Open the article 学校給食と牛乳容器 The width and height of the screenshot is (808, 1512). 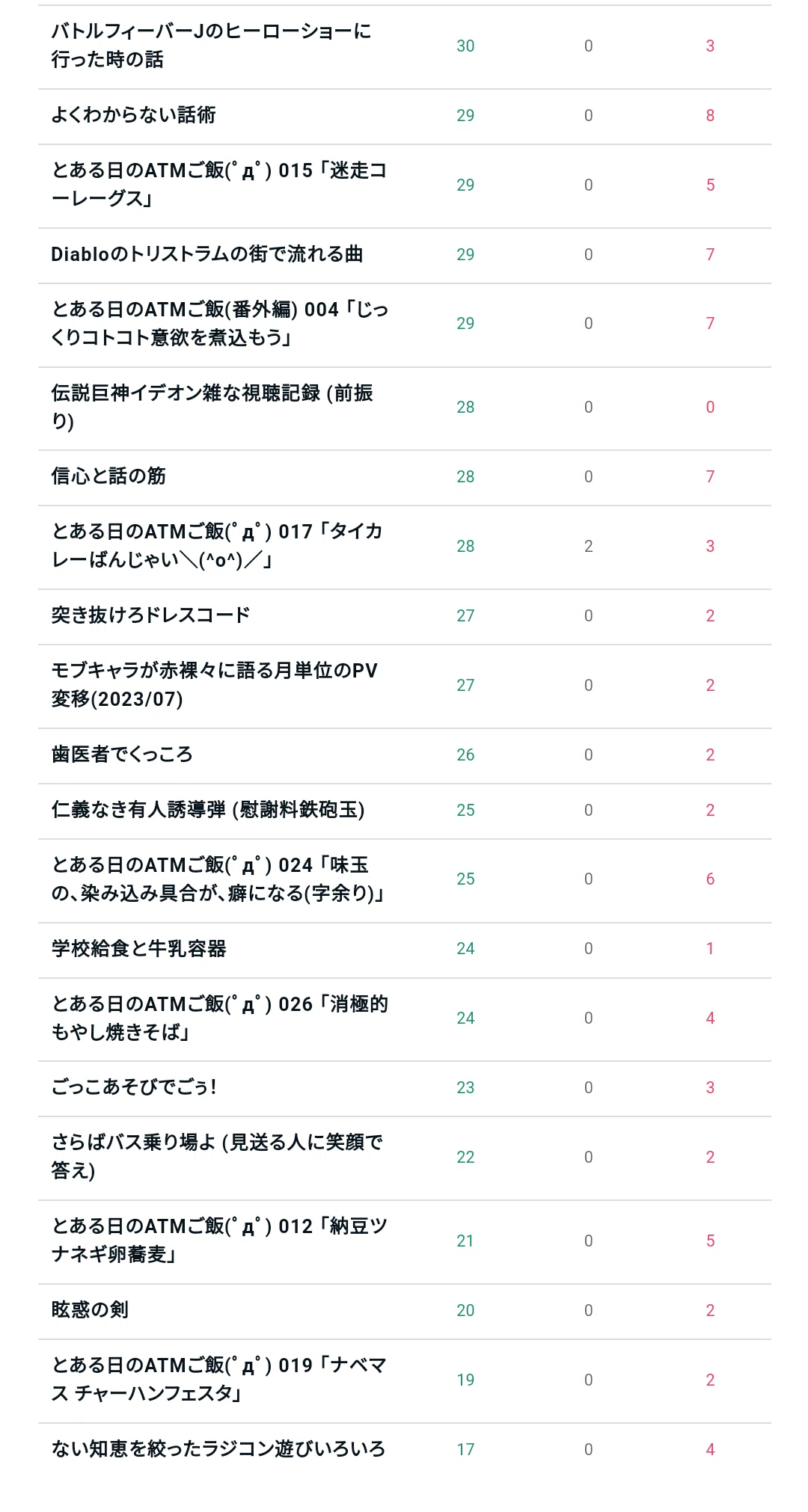pyautogui.click(x=138, y=949)
